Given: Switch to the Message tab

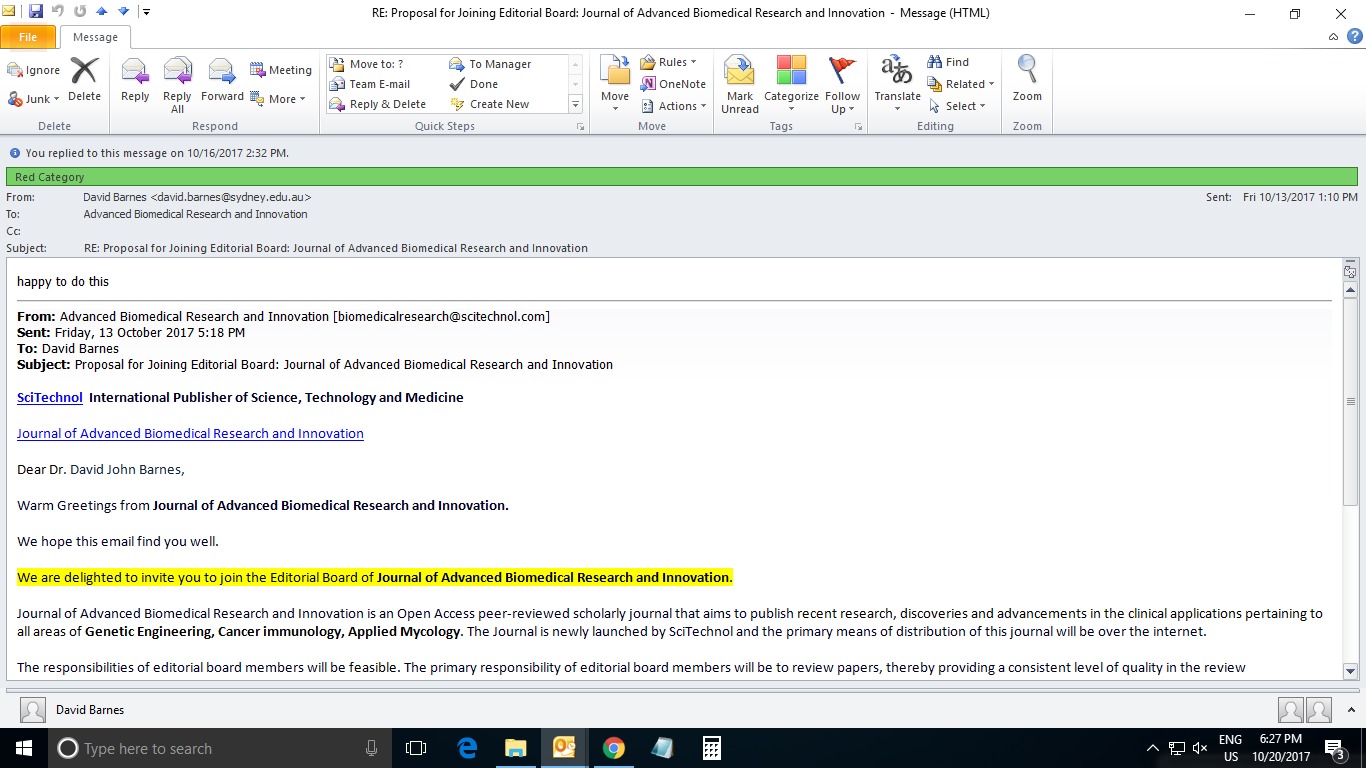Looking at the screenshot, I should [x=95, y=37].
